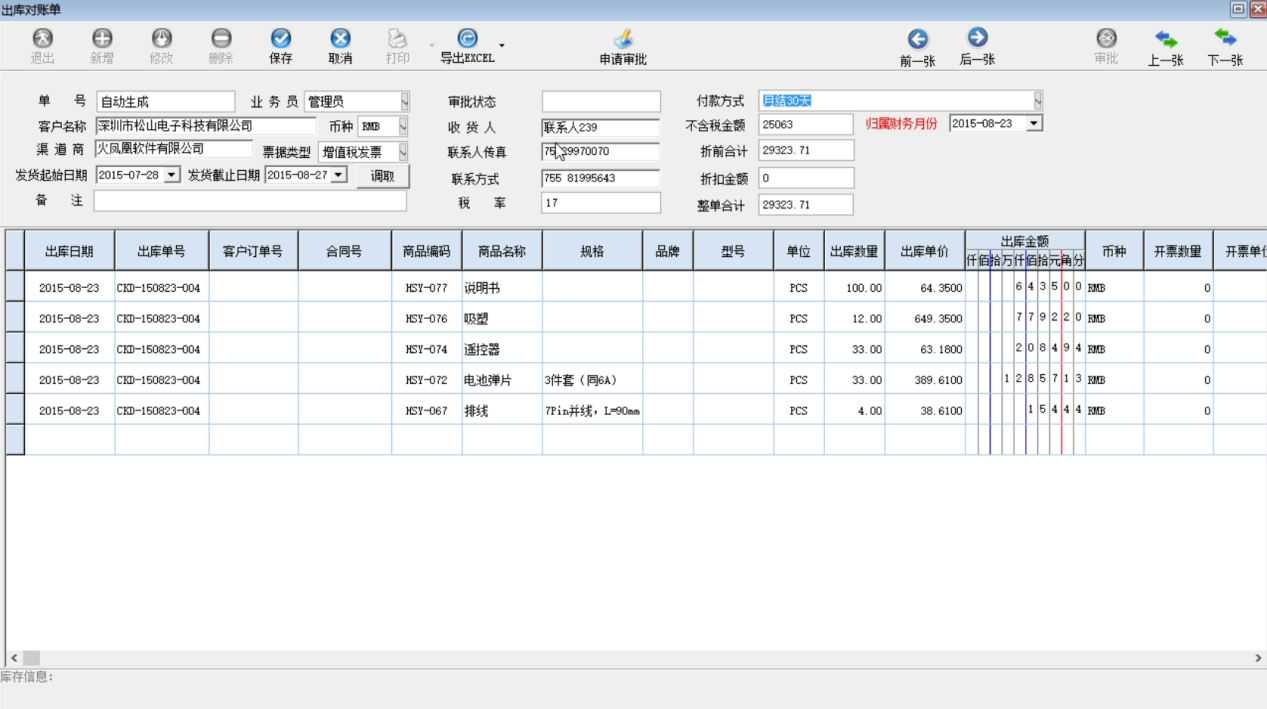
Task: Select product name cell 遥控器
Action: pyautogui.click(x=502, y=349)
